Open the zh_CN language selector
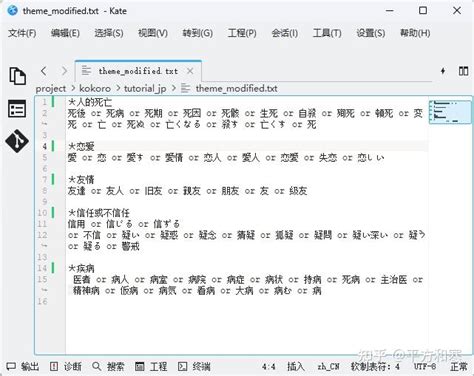The height and width of the screenshot is (376, 474). [x=328, y=367]
